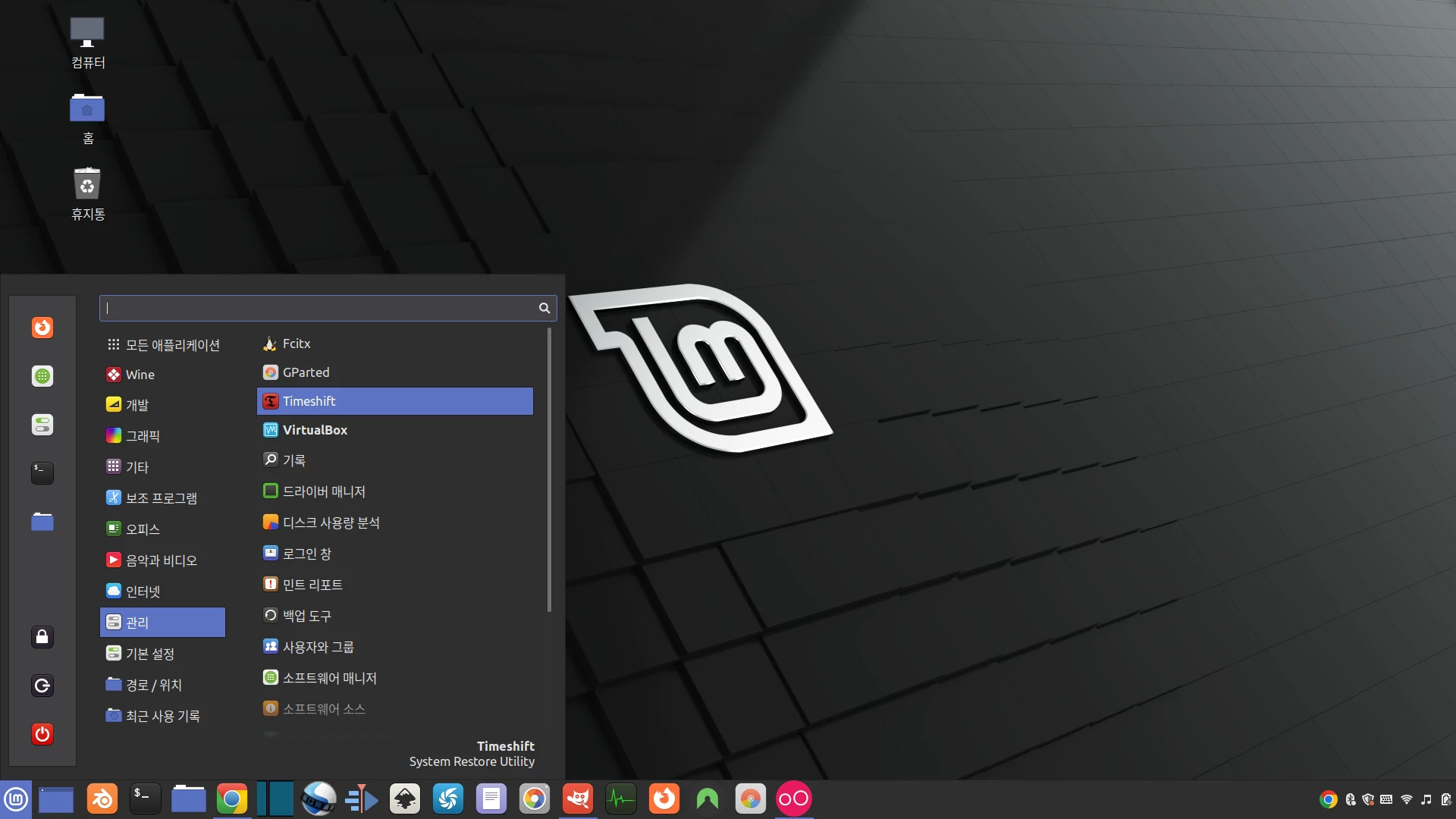Open the file manager folder icon on the panel
This screenshot has height=819, width=1456.
coord(188,799)
